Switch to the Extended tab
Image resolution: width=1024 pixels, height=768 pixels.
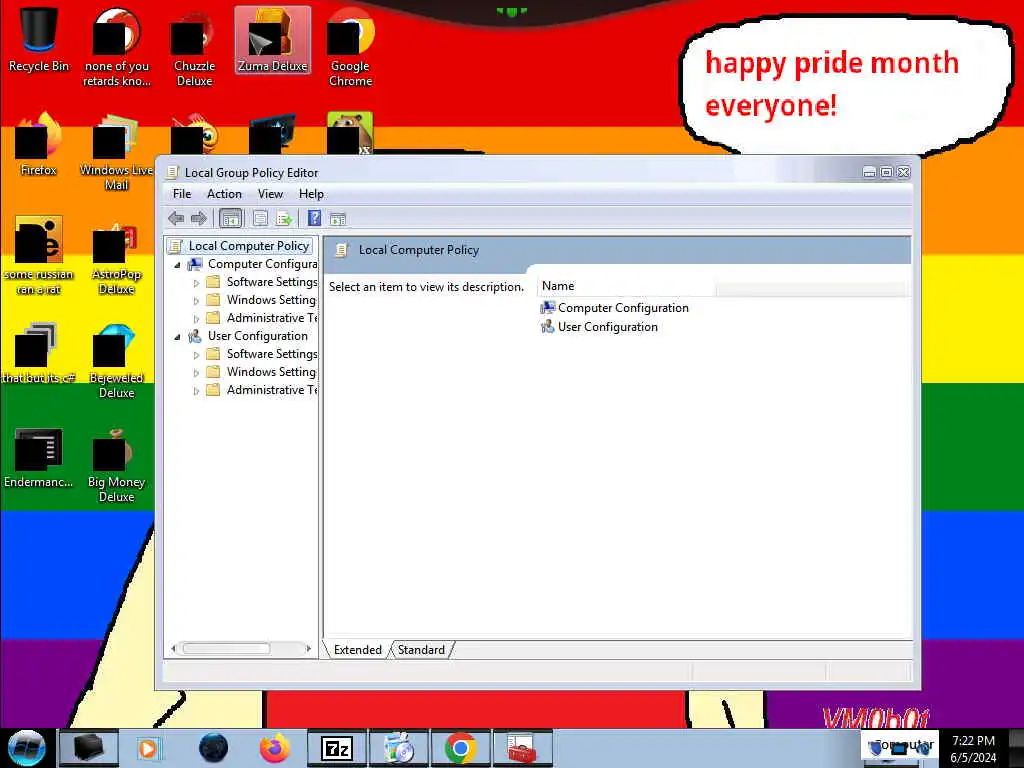[x=357, y=650]
